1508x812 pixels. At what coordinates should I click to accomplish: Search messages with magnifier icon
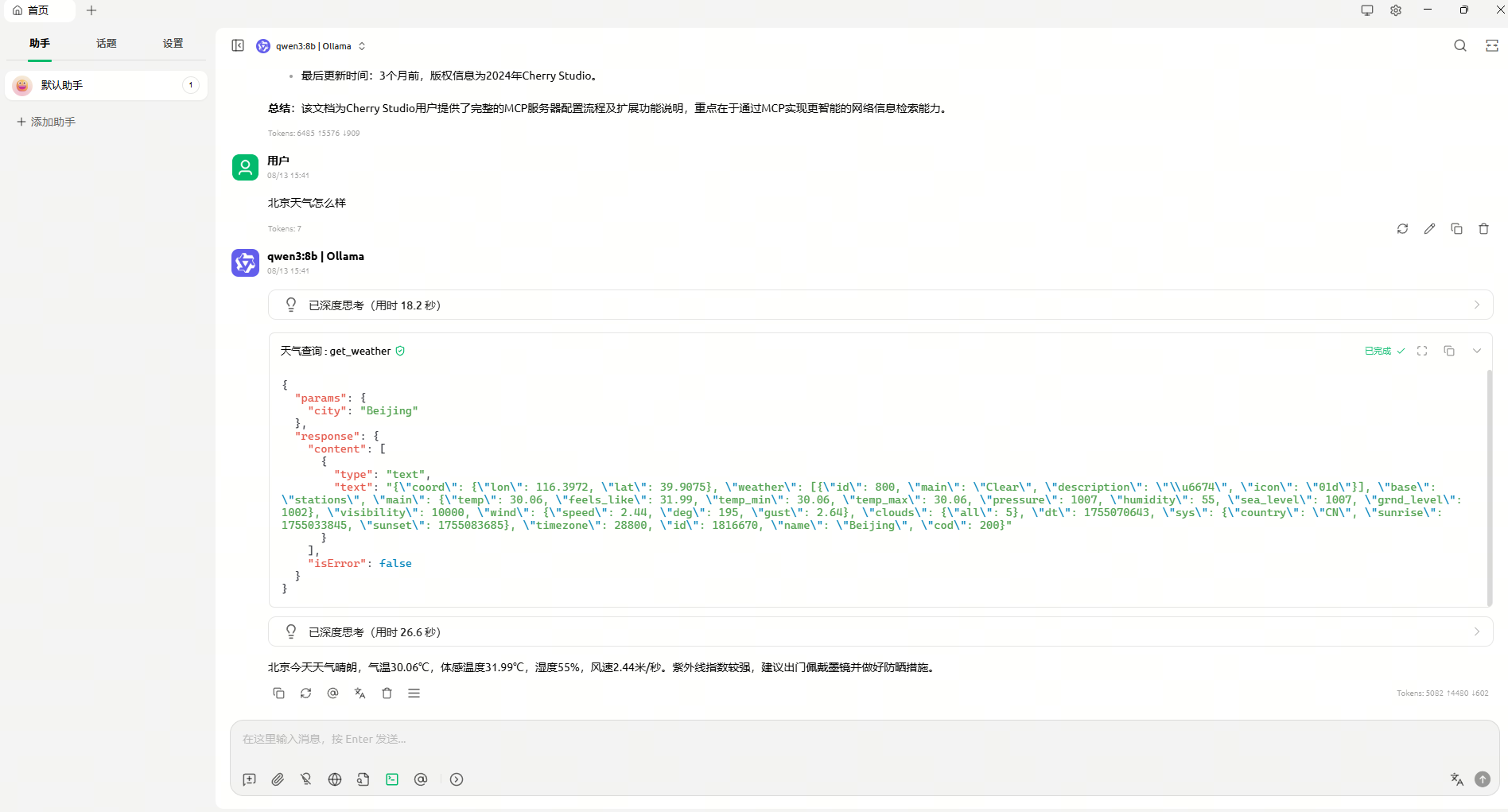coord(1460,45)
